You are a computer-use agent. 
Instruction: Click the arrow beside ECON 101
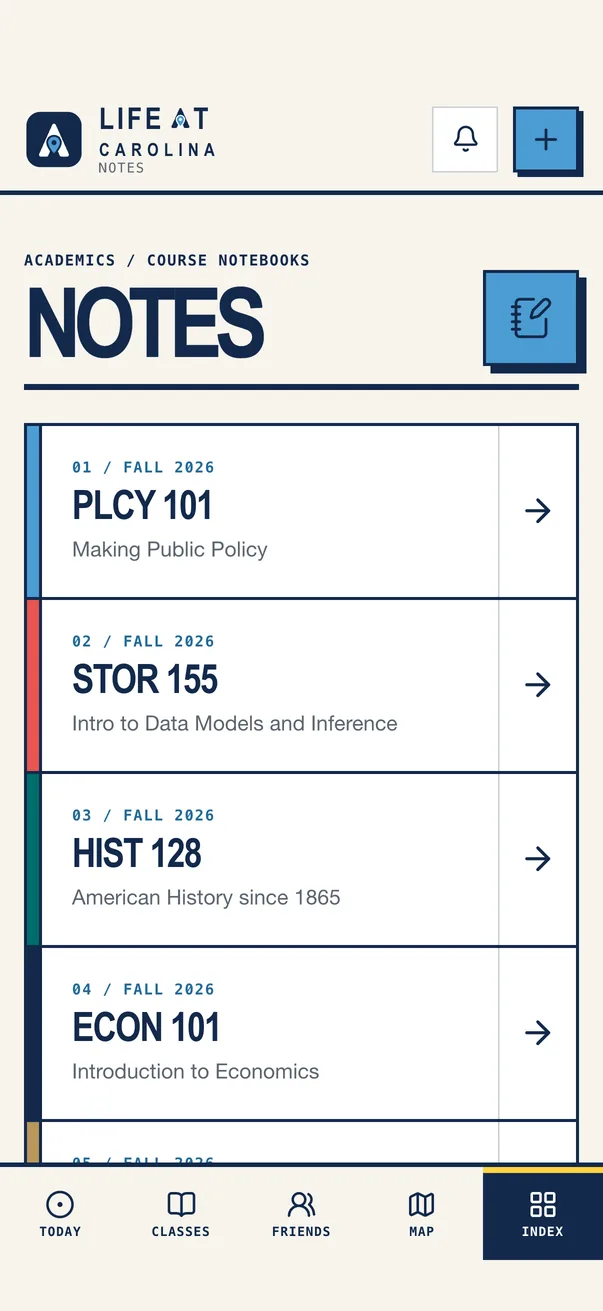click(538, 1033)
